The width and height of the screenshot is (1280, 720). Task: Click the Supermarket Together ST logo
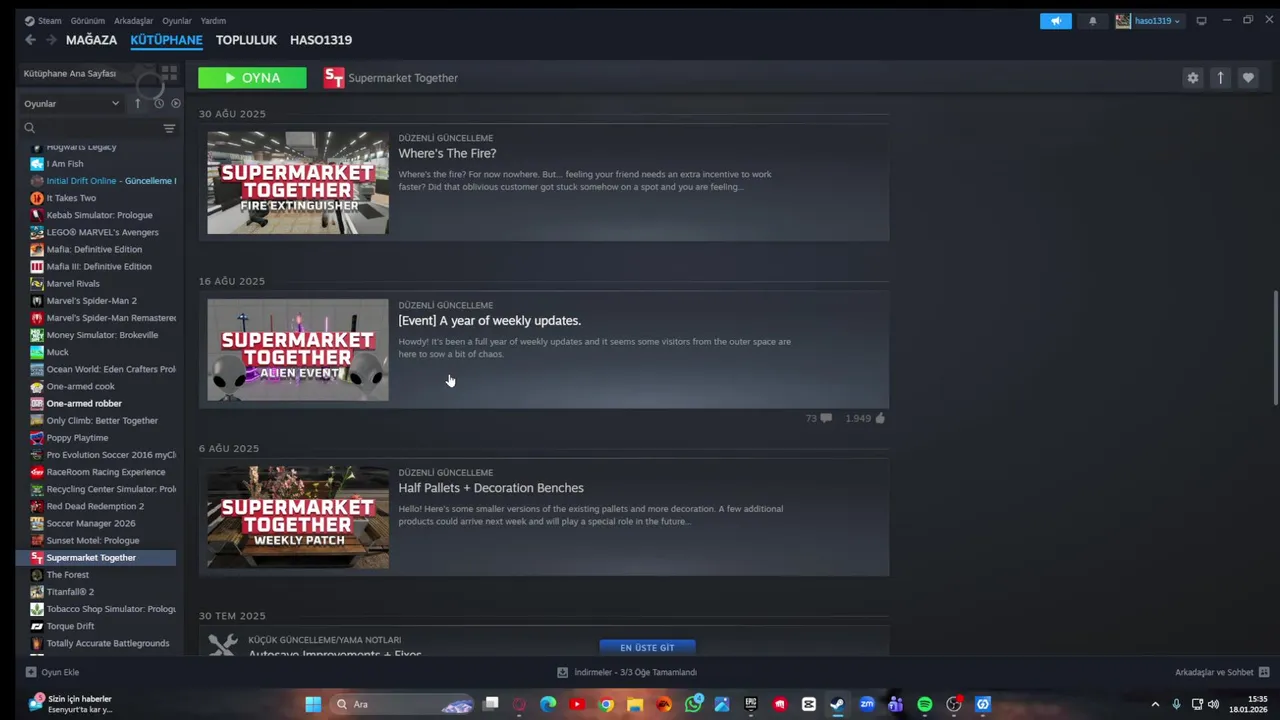point(334,78)
